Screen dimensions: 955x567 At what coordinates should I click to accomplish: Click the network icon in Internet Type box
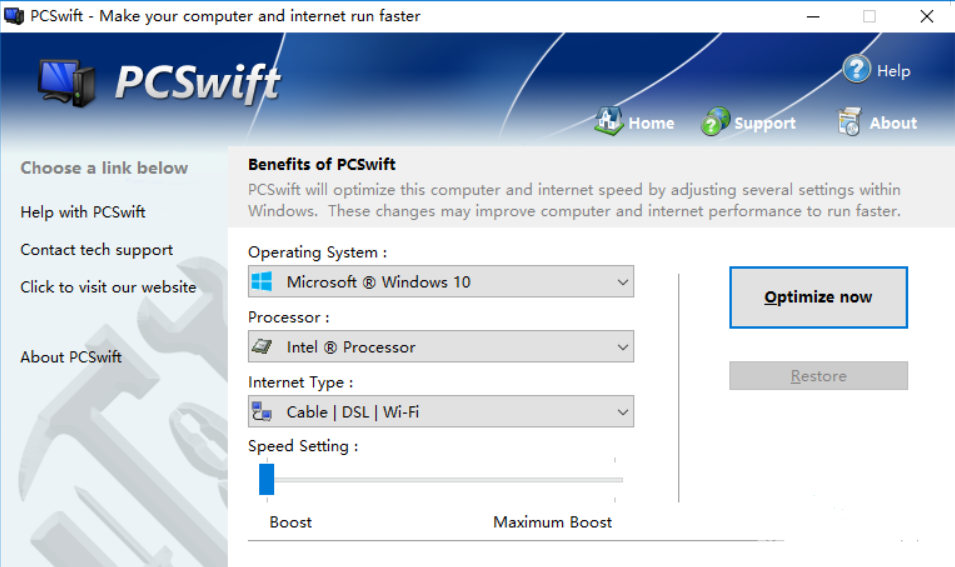pyautogui.click(x=262, y=412)
